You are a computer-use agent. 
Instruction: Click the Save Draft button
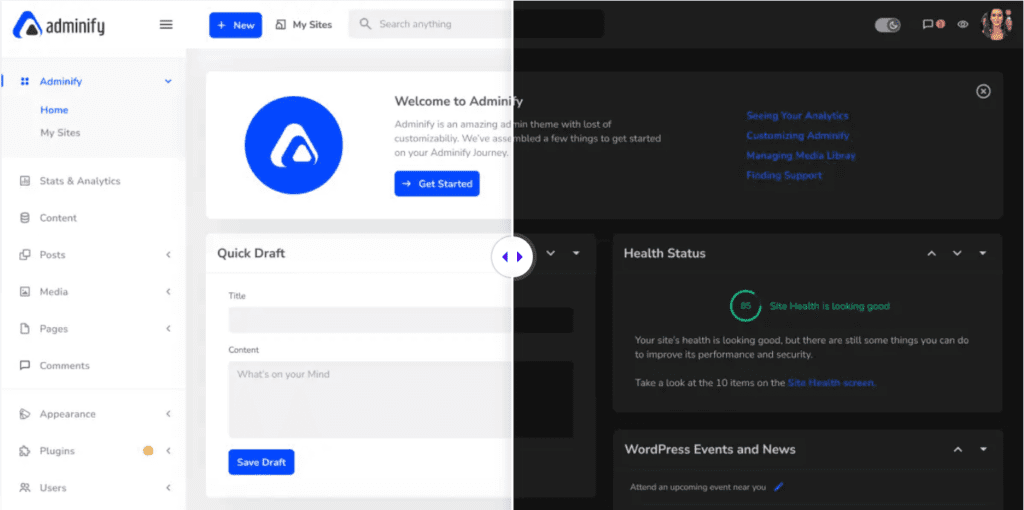pyautogui.click(x=261, y=462)
